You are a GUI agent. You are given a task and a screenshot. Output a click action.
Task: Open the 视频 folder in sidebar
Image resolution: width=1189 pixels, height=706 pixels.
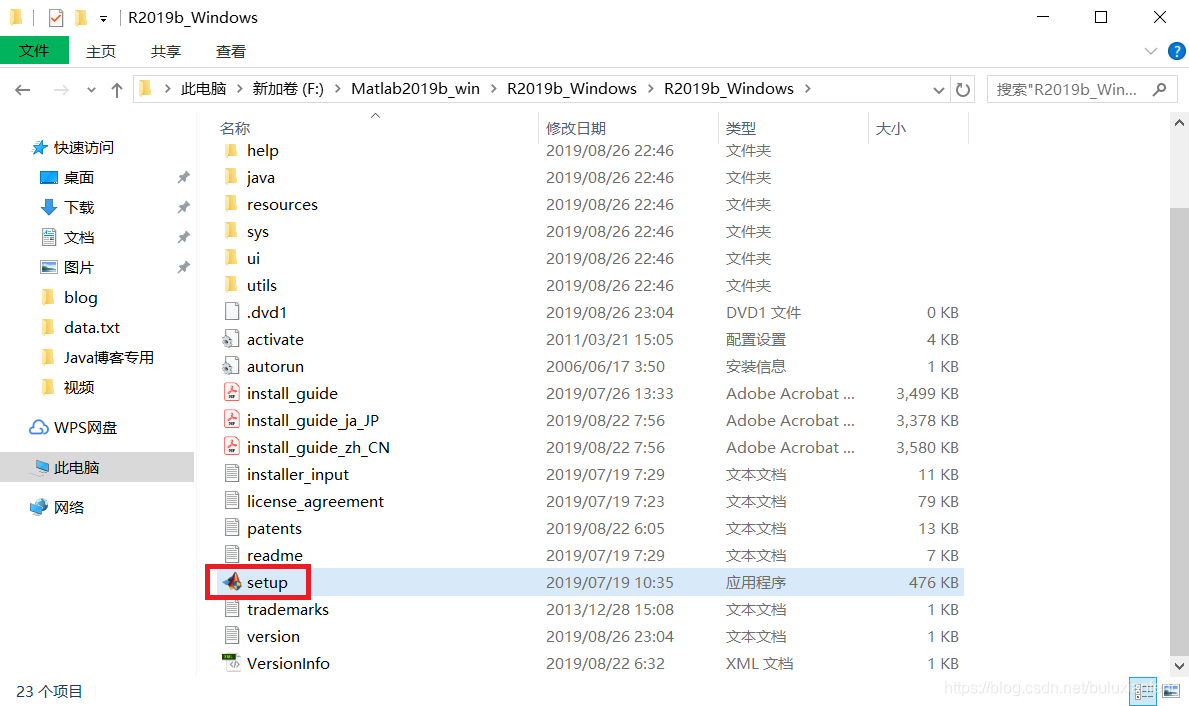tap(67, 388)
